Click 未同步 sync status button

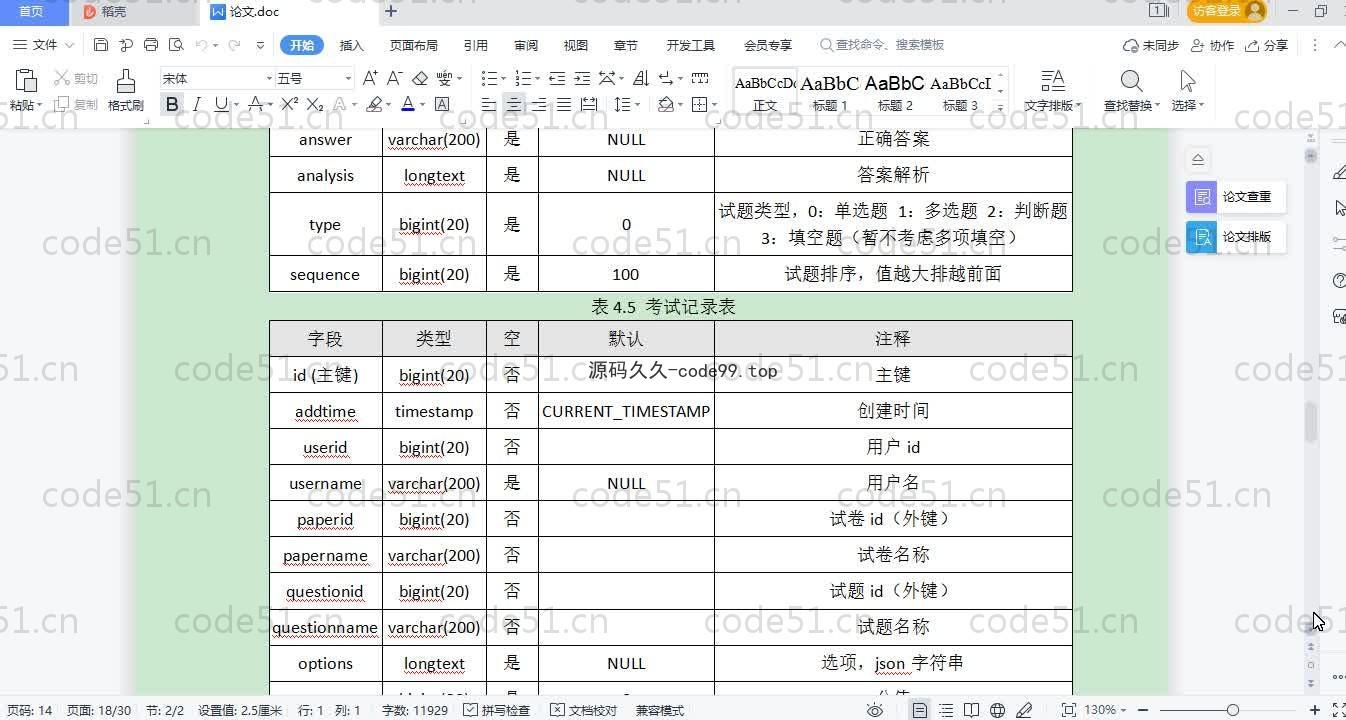pos(1151,45)
